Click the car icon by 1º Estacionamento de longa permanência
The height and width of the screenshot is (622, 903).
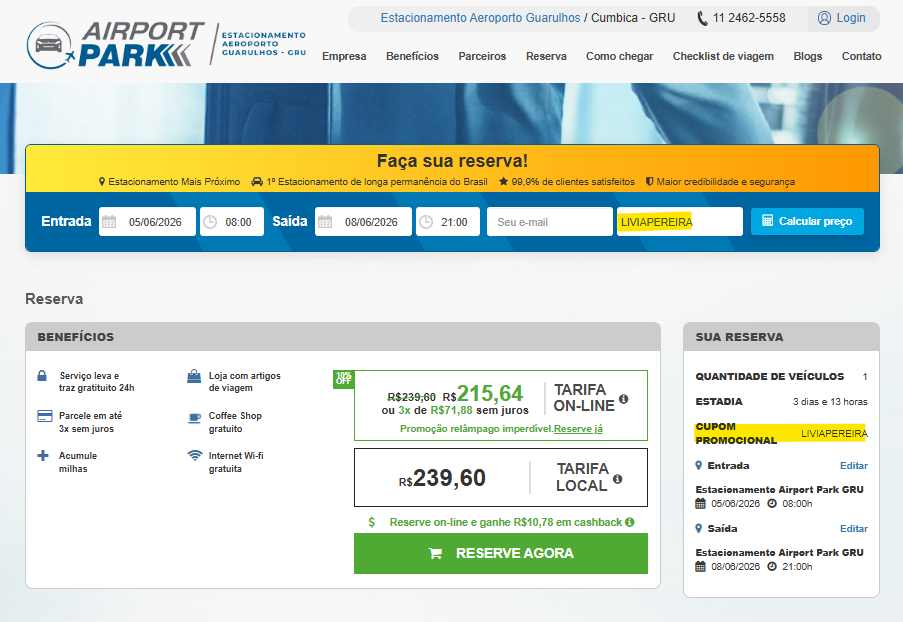tap(257, 181)
